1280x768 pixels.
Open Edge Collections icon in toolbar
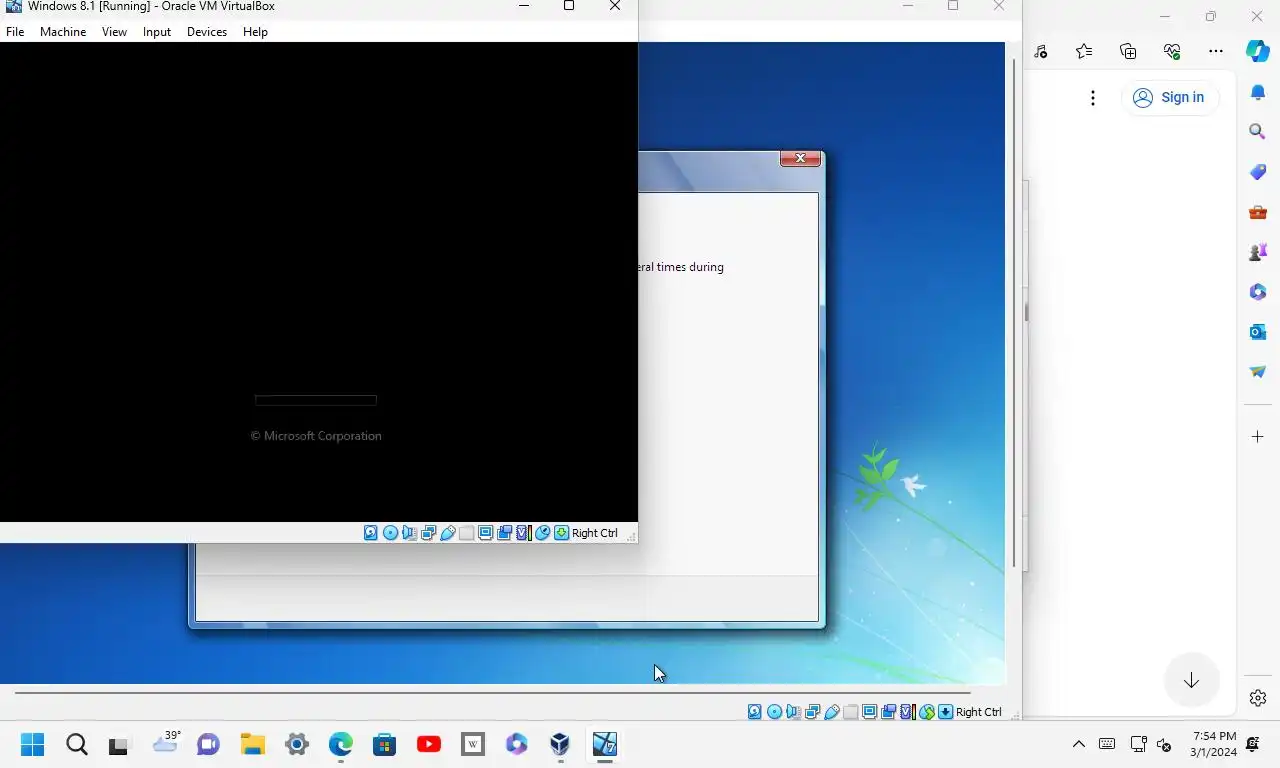point(1128,52)
